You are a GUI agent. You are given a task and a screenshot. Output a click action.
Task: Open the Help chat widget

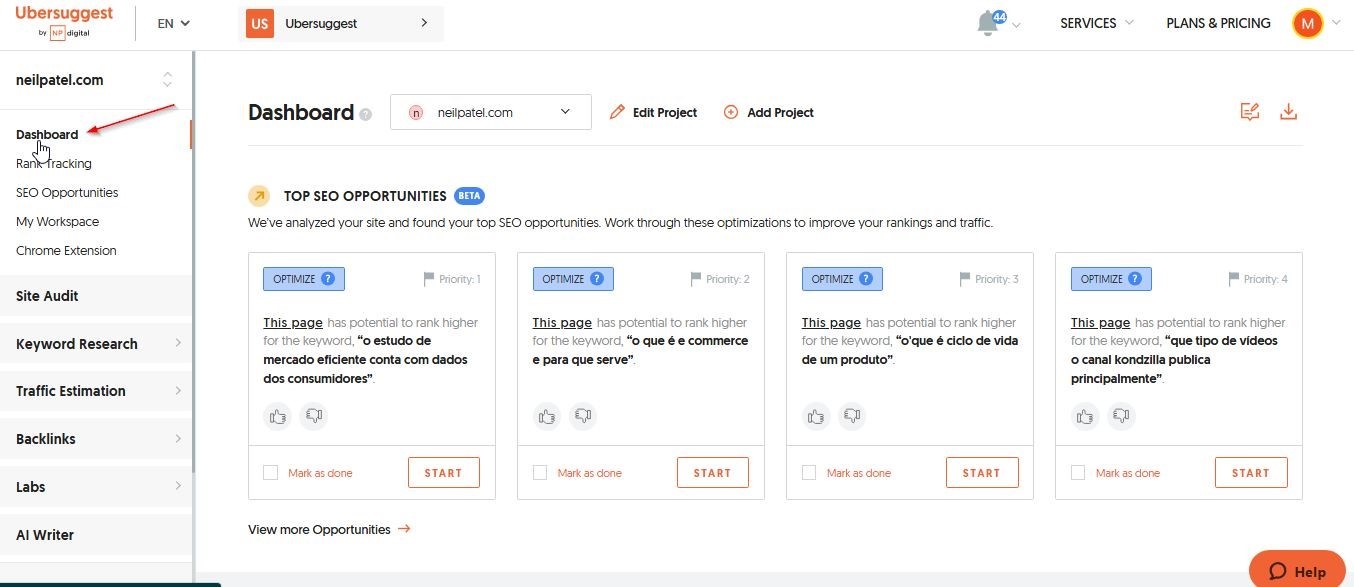[x=1297, y=571]
